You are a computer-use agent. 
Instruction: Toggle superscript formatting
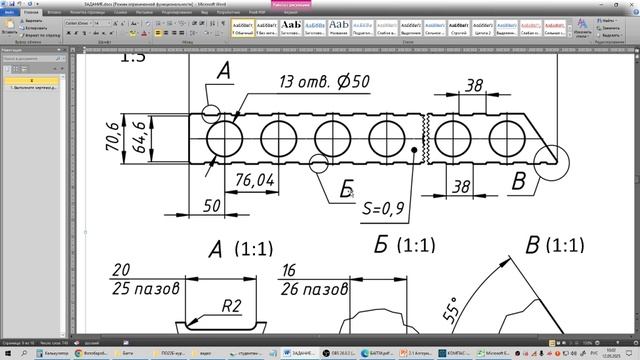click(111, 33)
